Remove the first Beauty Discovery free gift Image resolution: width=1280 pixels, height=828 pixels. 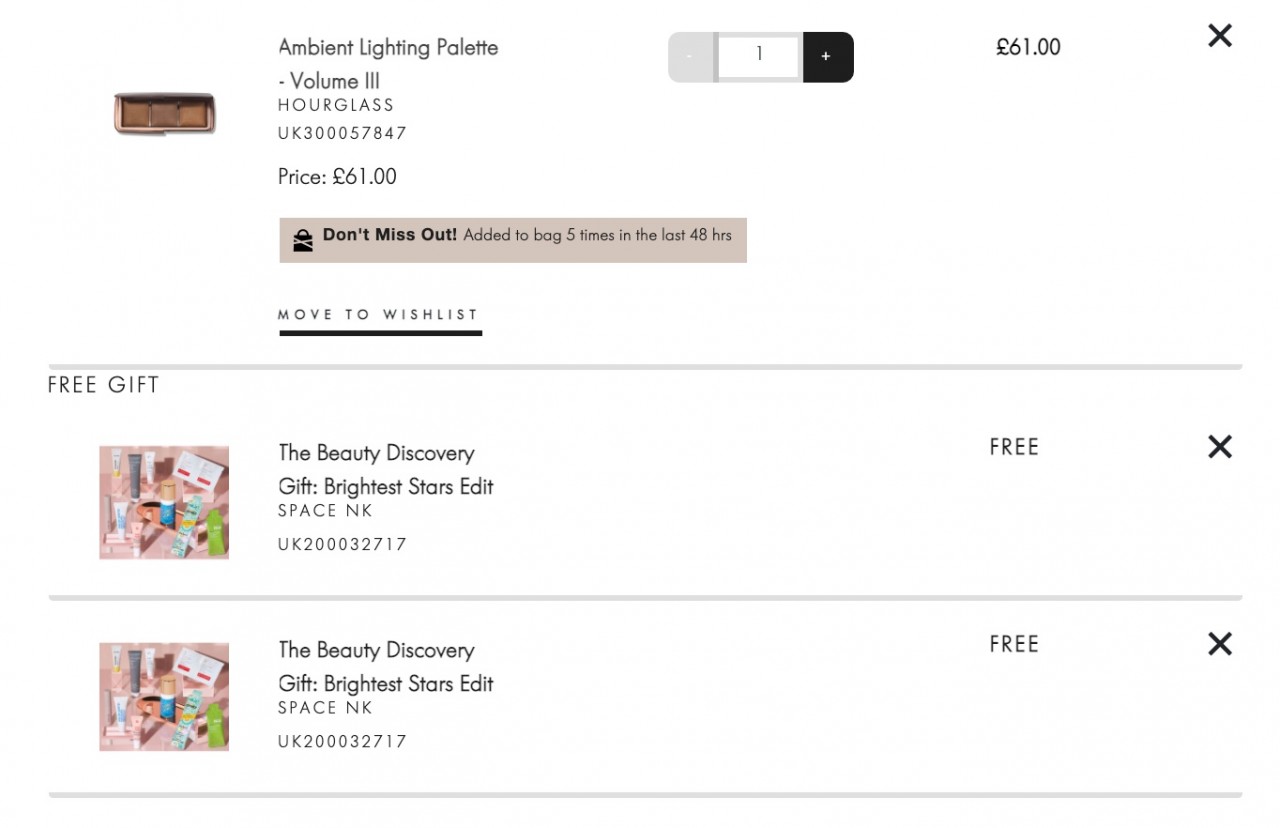(1220, 447)
